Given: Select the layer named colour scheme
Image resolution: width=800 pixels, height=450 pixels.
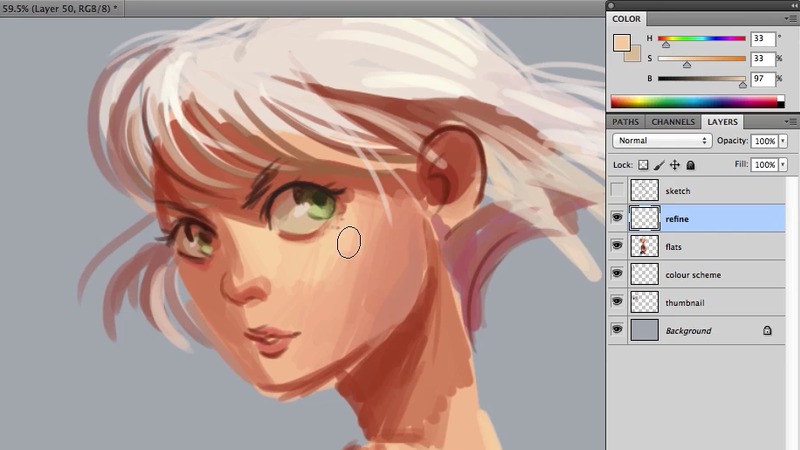Looking at the screenshot, I should pos(693,275).
